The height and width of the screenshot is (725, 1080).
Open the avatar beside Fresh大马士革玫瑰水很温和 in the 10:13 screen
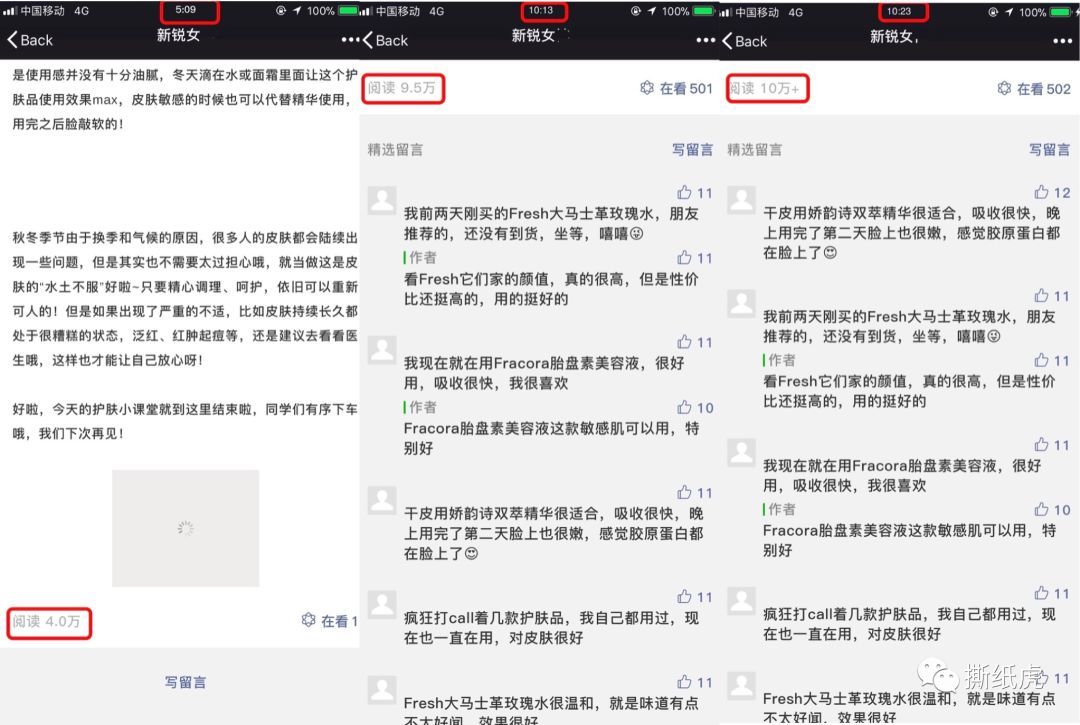382,689
